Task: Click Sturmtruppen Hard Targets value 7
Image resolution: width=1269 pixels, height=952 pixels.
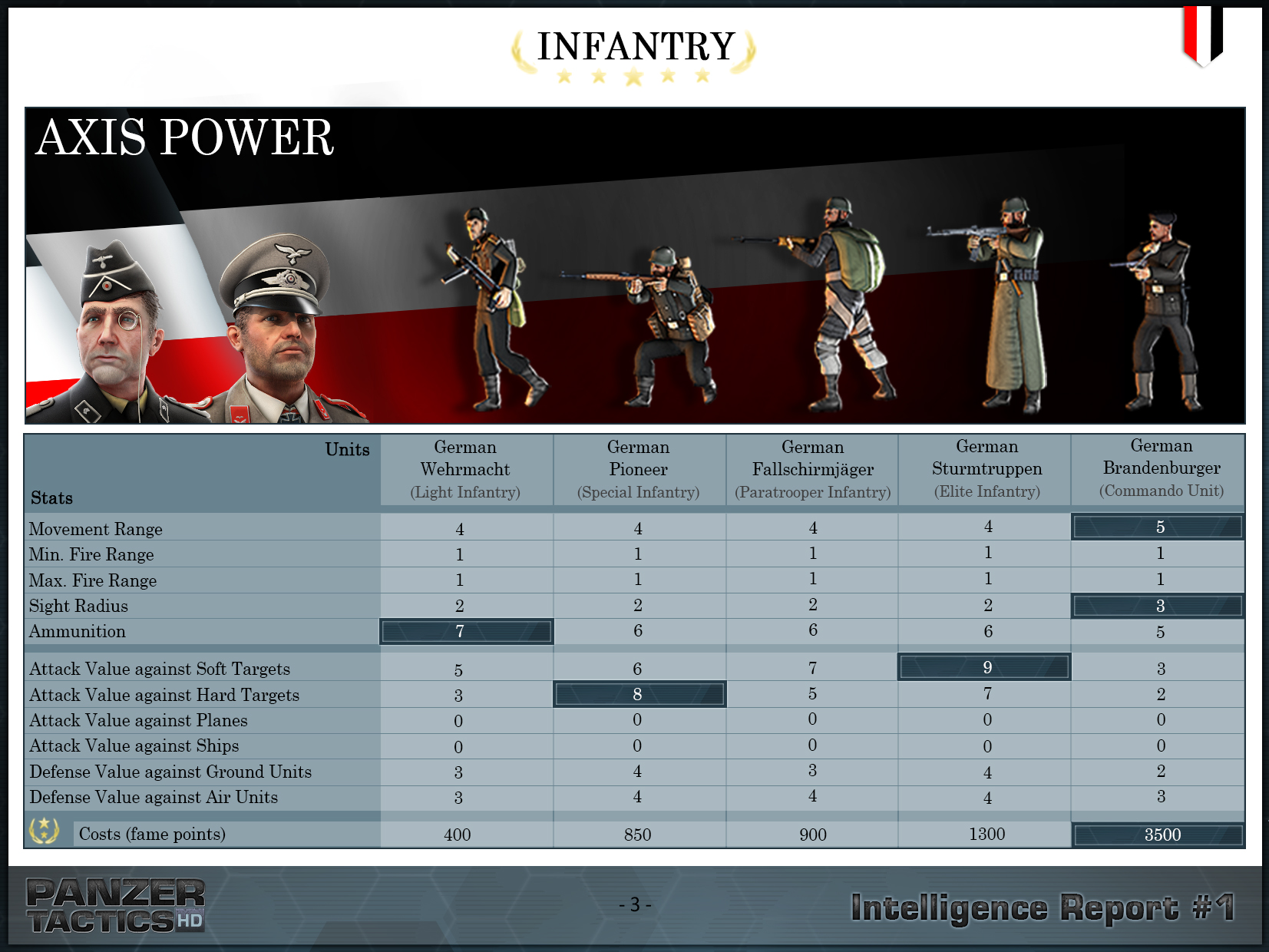Action: tap(987, 694)
